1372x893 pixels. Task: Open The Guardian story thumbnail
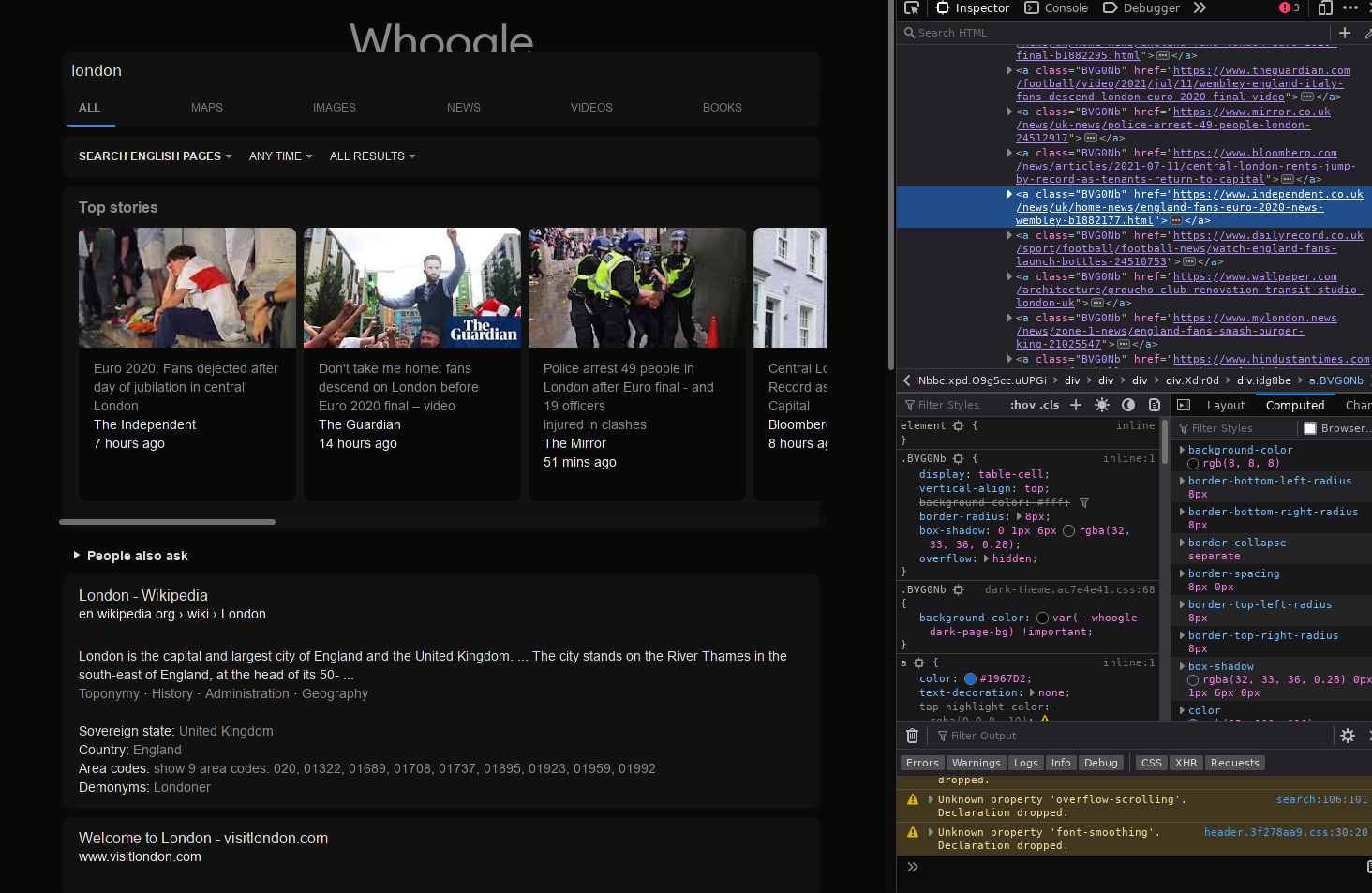412,288
